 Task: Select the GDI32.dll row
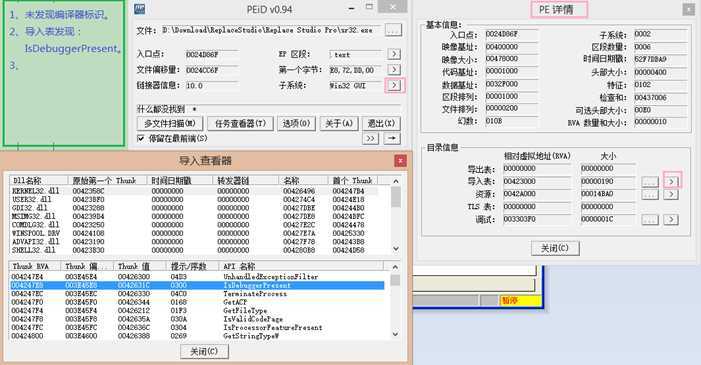(x=195, y=208)
